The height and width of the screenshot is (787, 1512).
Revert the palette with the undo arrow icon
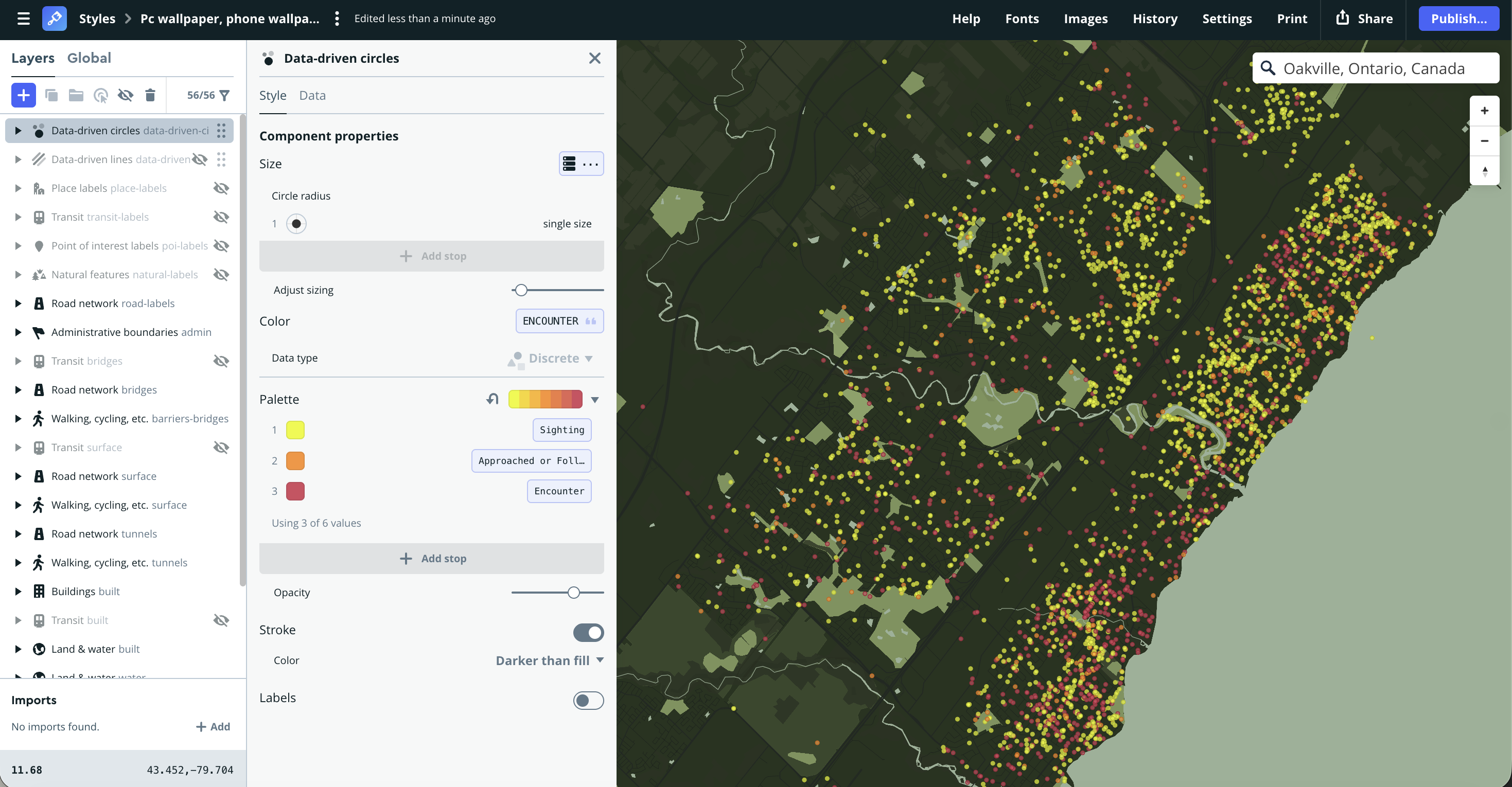tap(492, 399)
